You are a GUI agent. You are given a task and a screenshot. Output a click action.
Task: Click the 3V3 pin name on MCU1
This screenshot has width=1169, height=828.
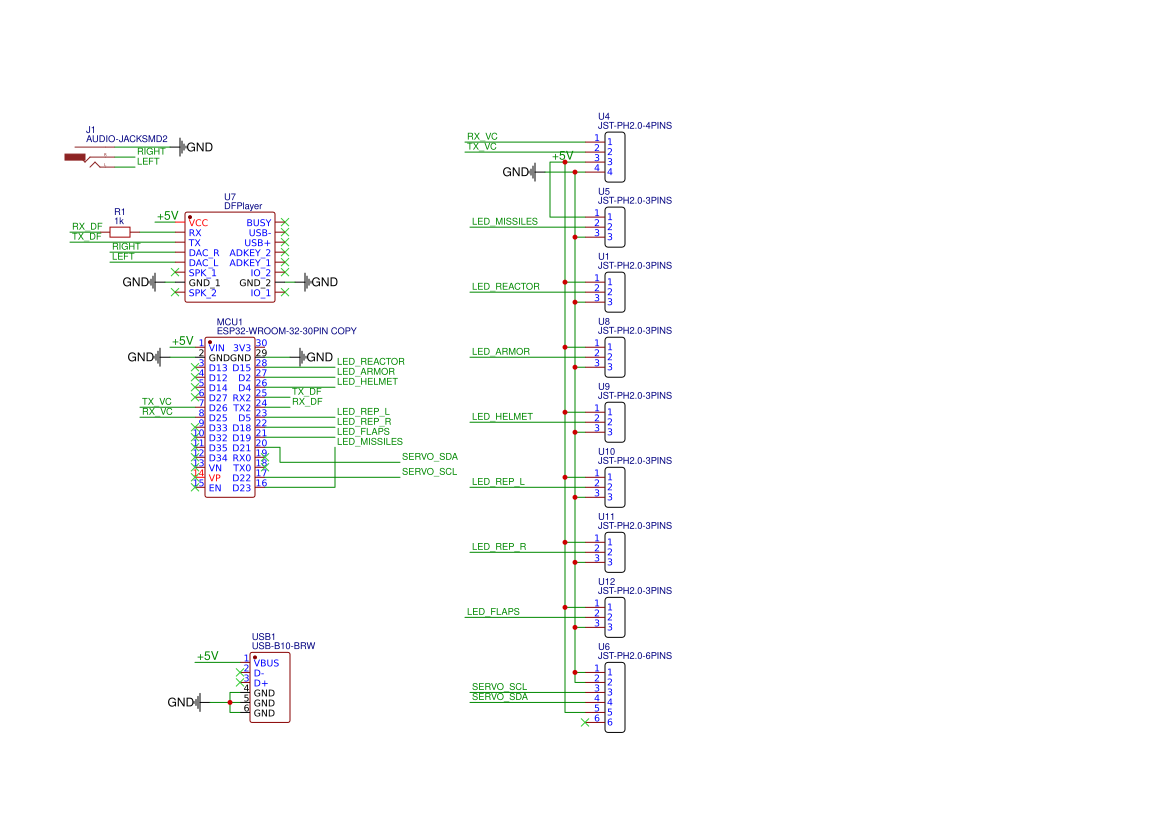click(x=242, y=348)
